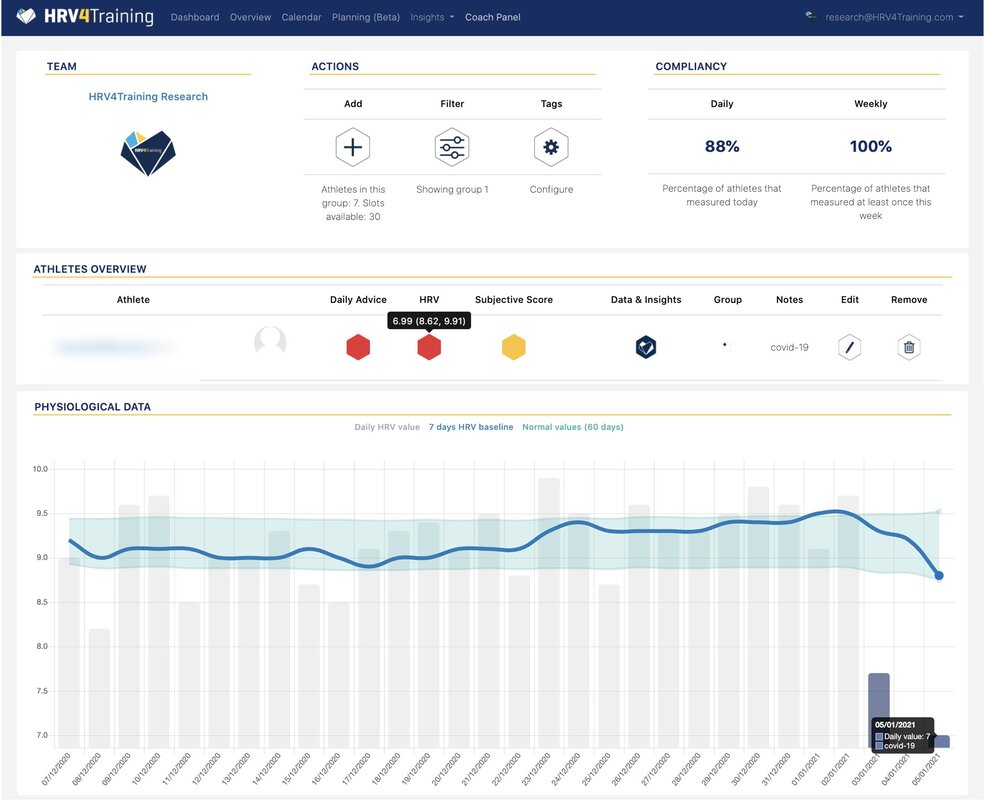Toggle the 7 days HRV baseline legend
This screenshot has width=984, height=800.
point(471,427)
